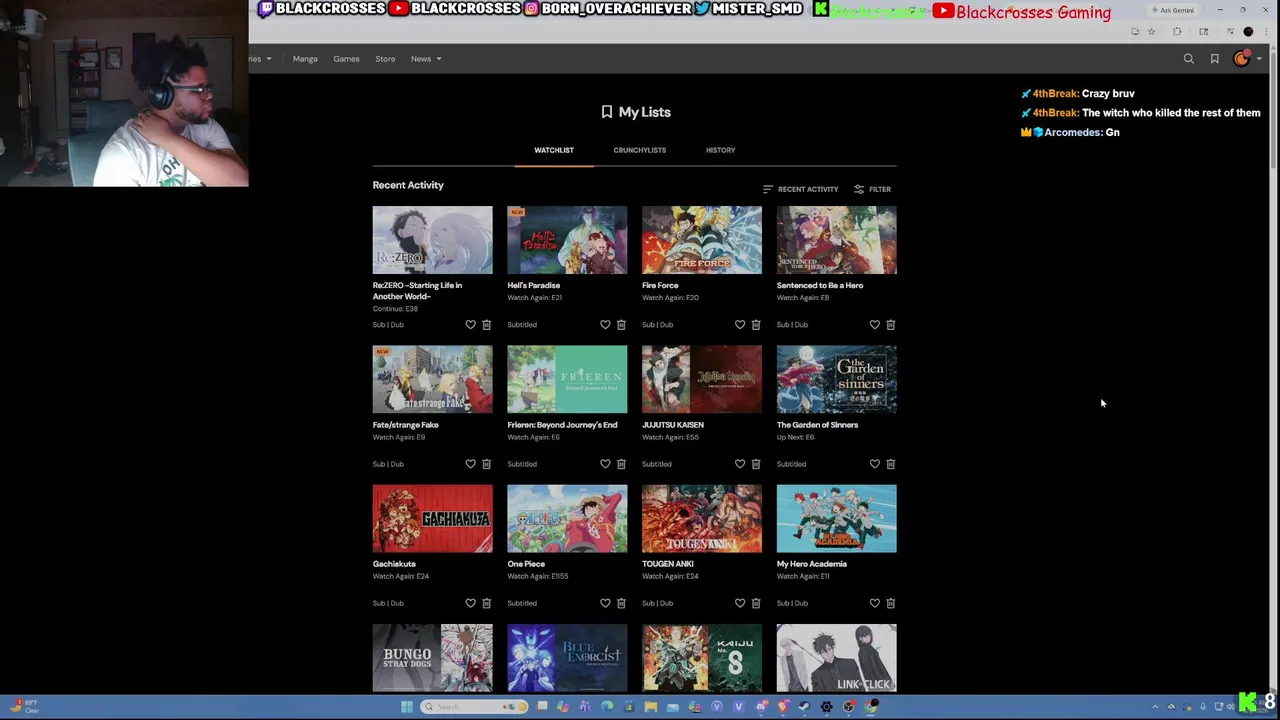This screenshot has width=1280, height=720.
Task: Delete Frieren using trash icon
Action: pos(621,464)
